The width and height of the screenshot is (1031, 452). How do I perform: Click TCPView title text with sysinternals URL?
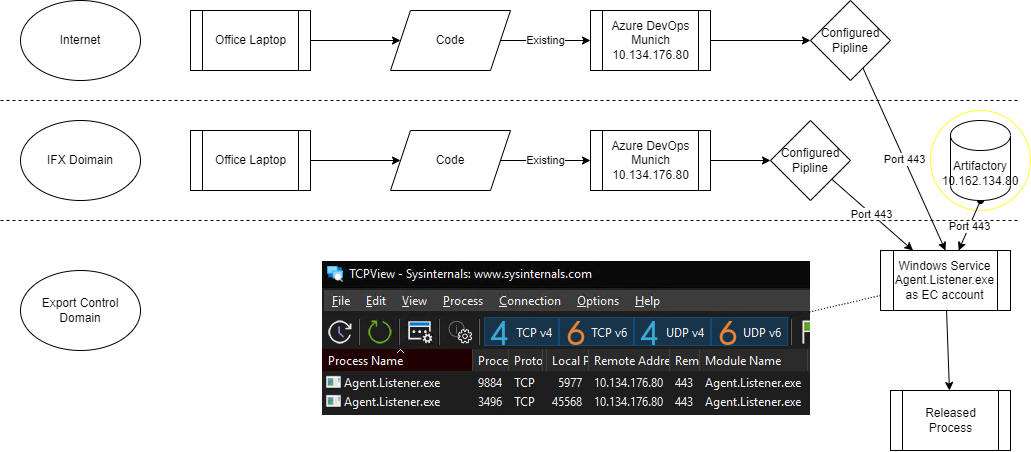pyautogui.click(x=470, y=274)
